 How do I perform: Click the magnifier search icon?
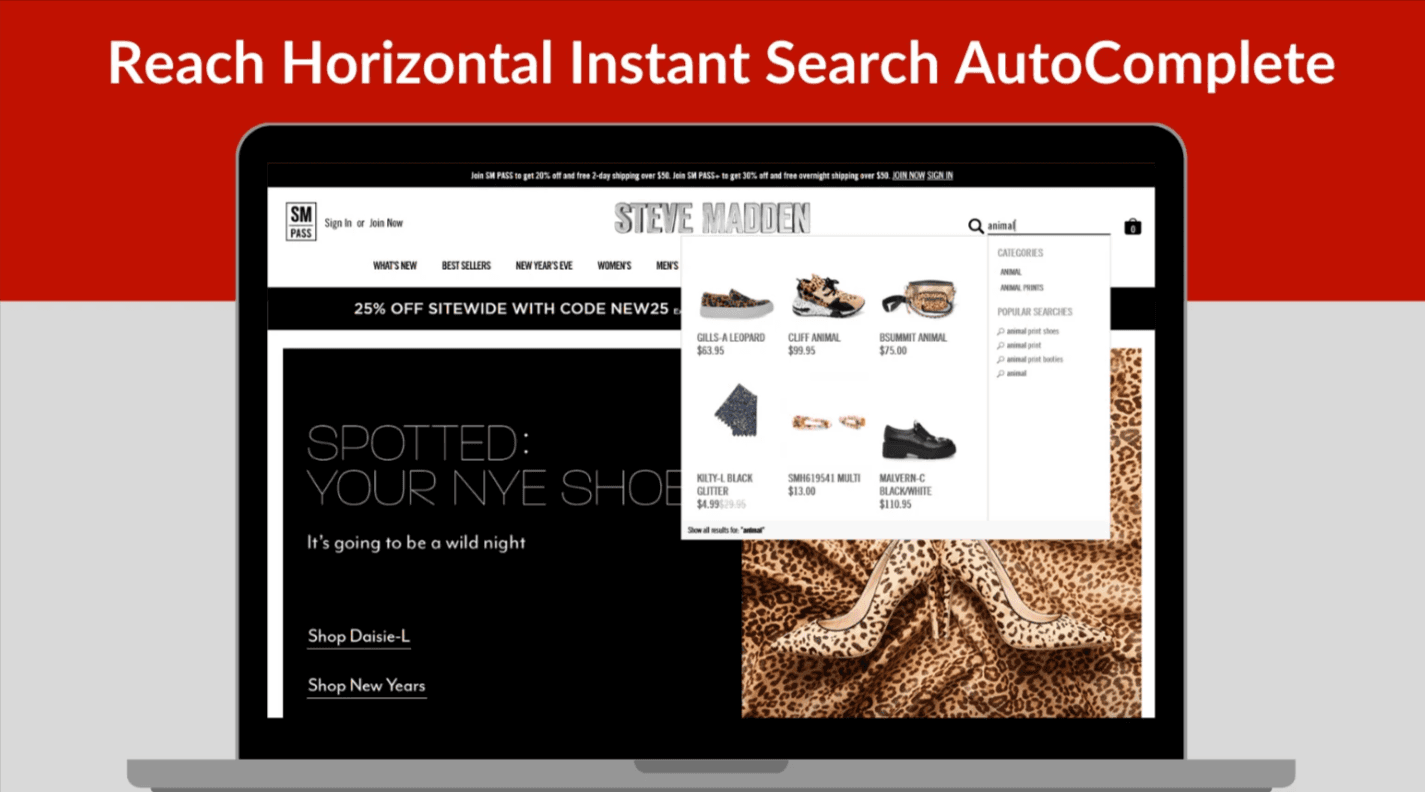click(x=976, y=226)
